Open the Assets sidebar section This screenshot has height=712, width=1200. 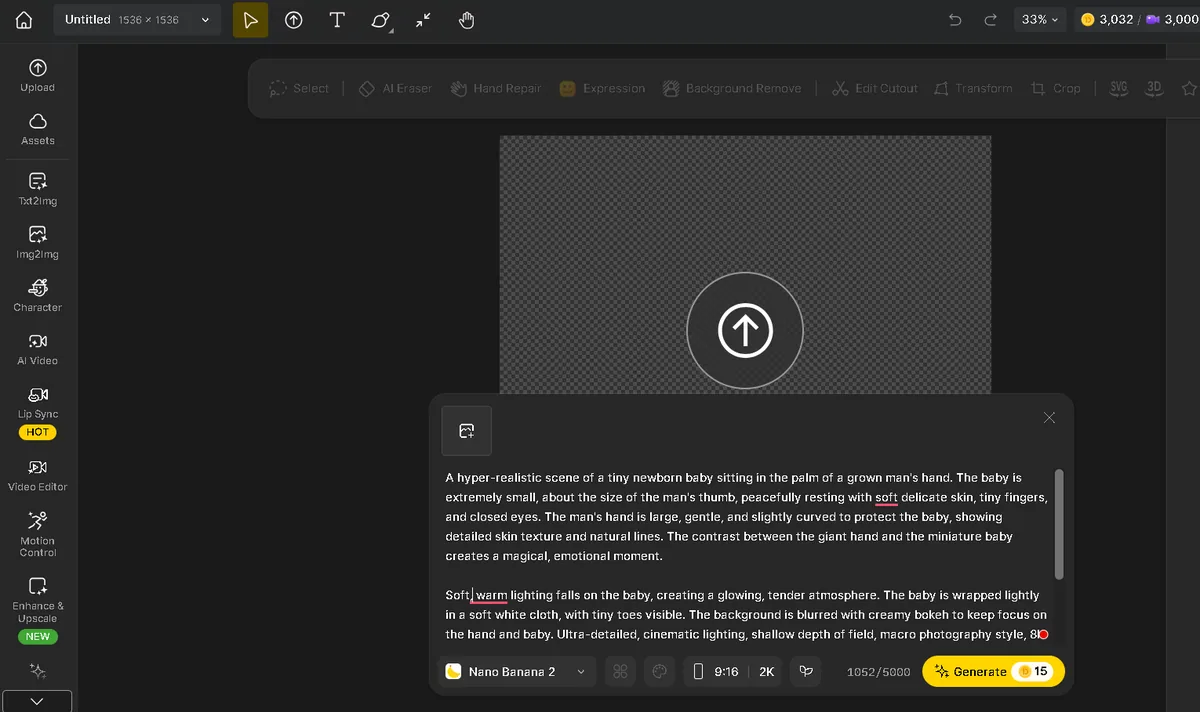tap(38, 129)
